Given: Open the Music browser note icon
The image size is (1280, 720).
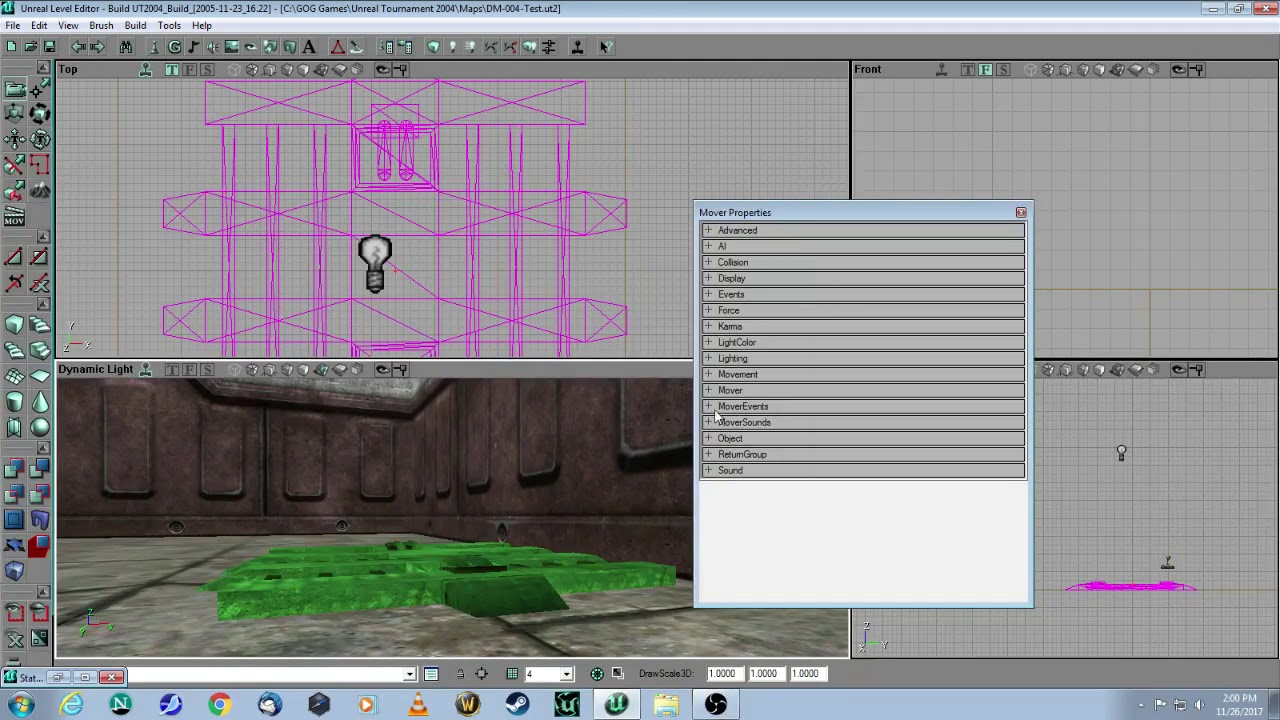Looking at the screenshot, I should point(193,47).
